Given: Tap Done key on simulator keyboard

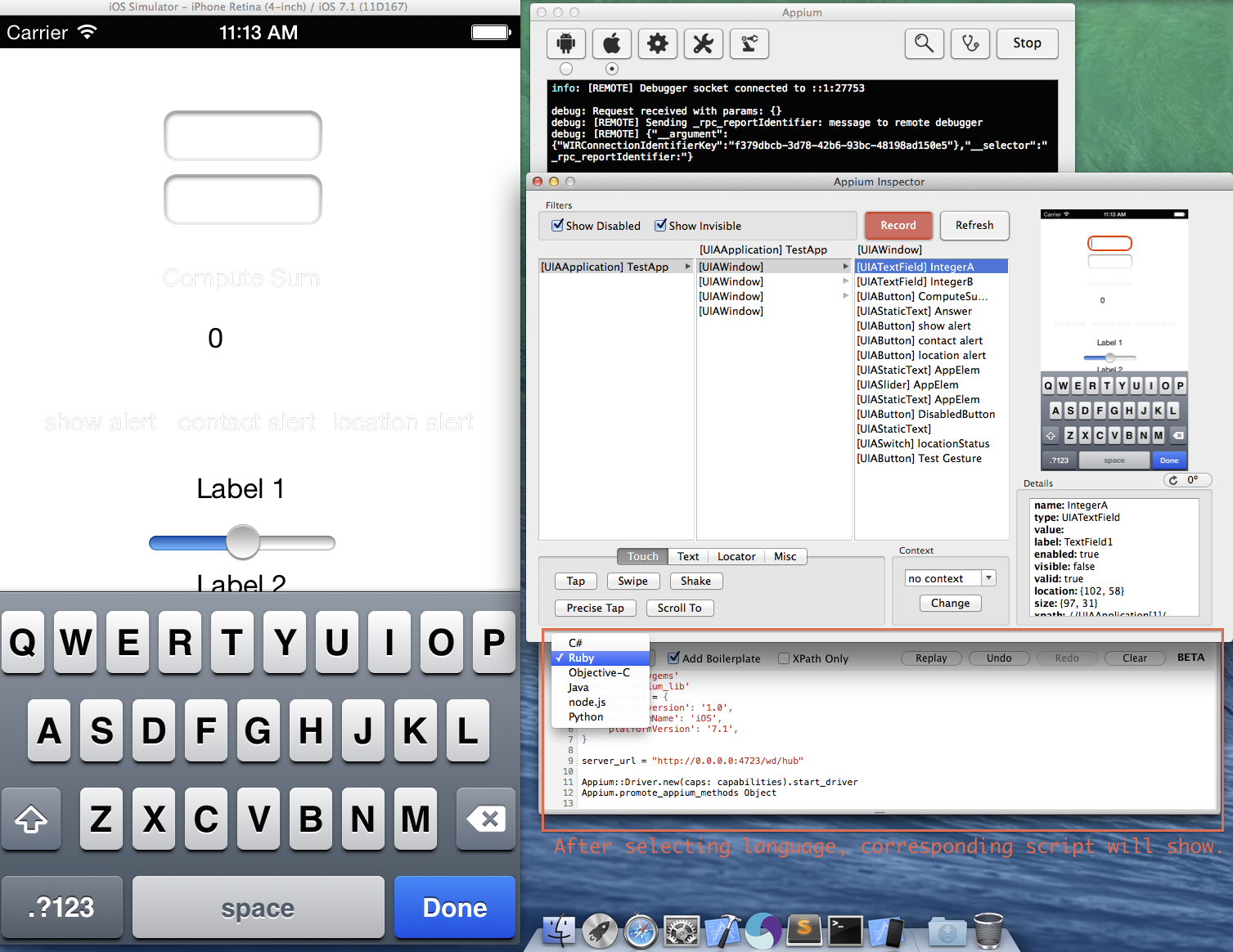Looking at the screenshot, I should tap(455, 907).
